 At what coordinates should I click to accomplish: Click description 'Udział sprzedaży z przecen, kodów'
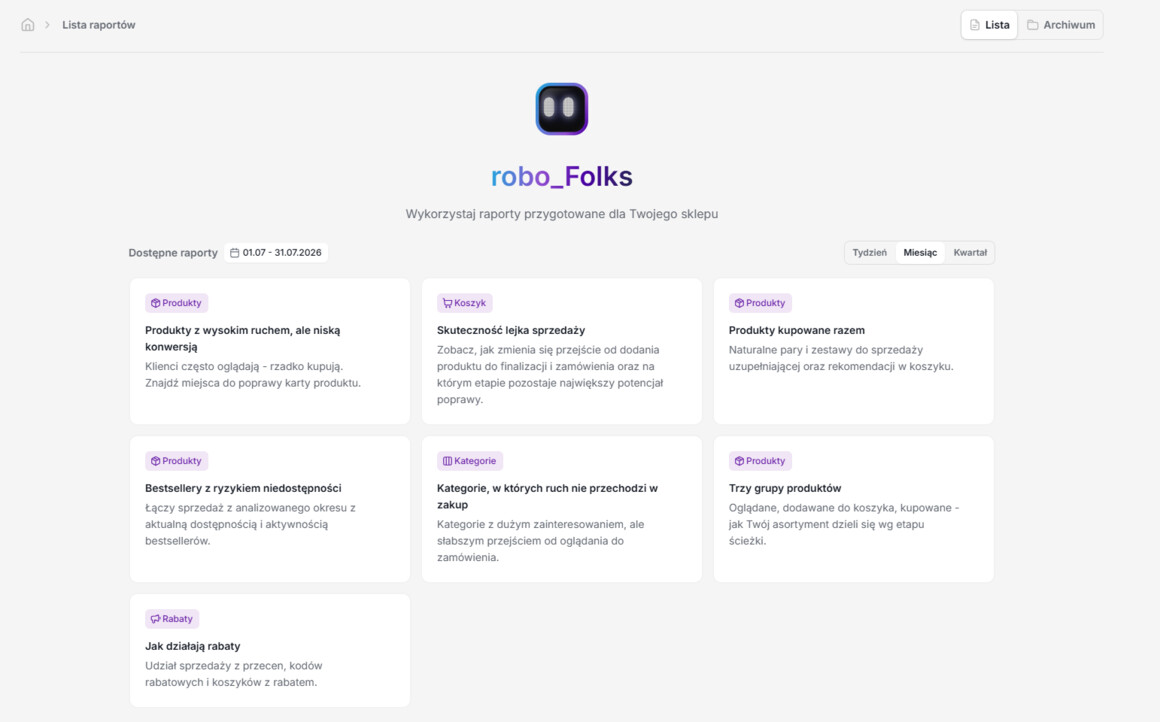234,674
